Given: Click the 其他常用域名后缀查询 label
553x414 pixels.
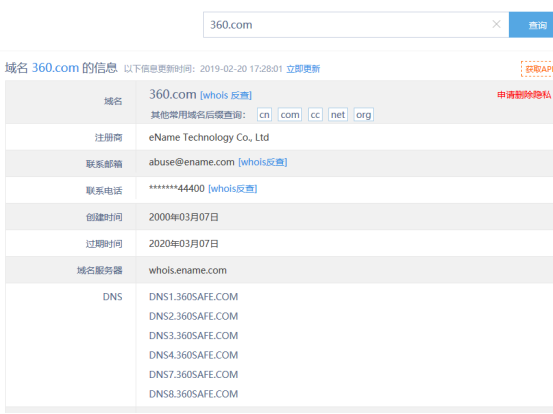Looking at the screenshot, I should point(198,115).
